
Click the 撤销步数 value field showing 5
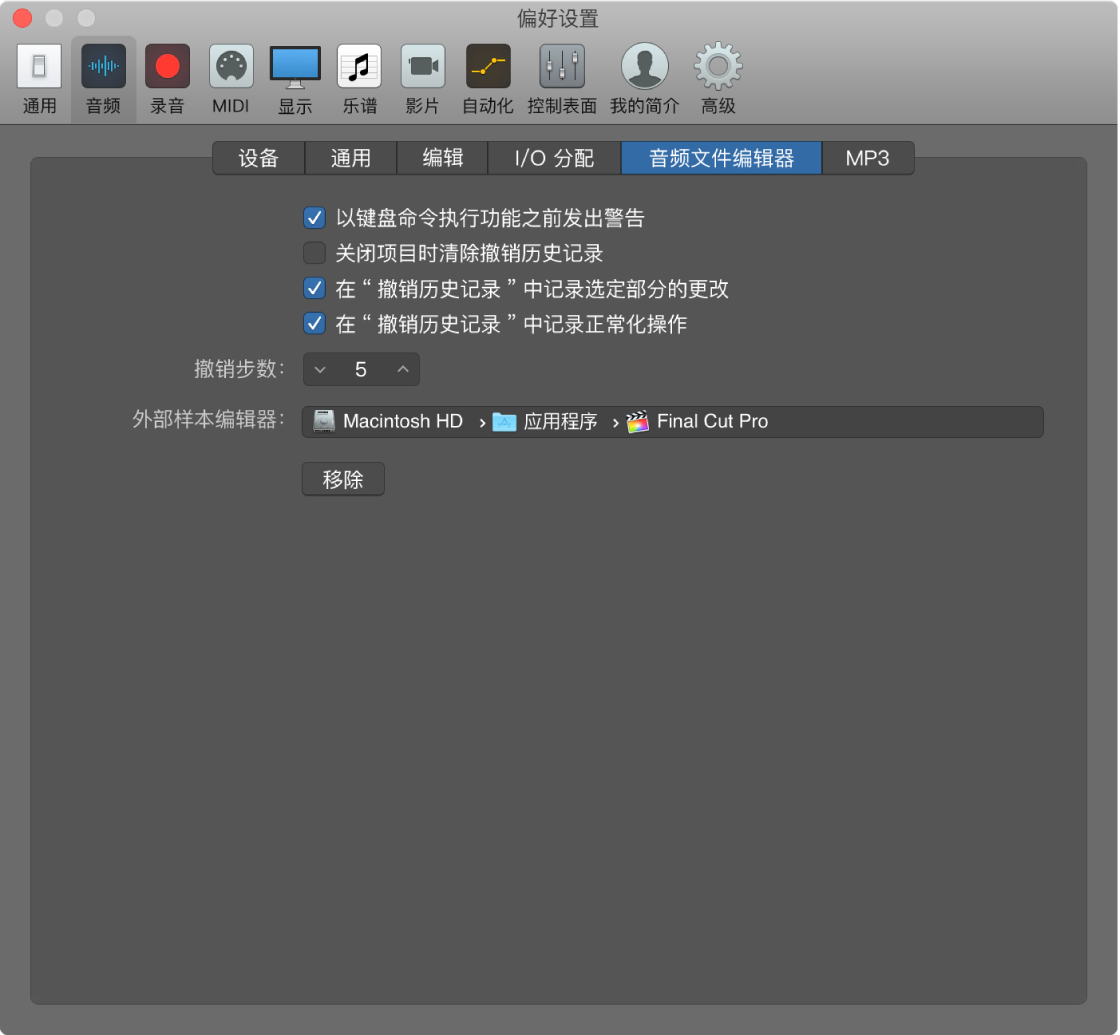[x=361, y=369]
